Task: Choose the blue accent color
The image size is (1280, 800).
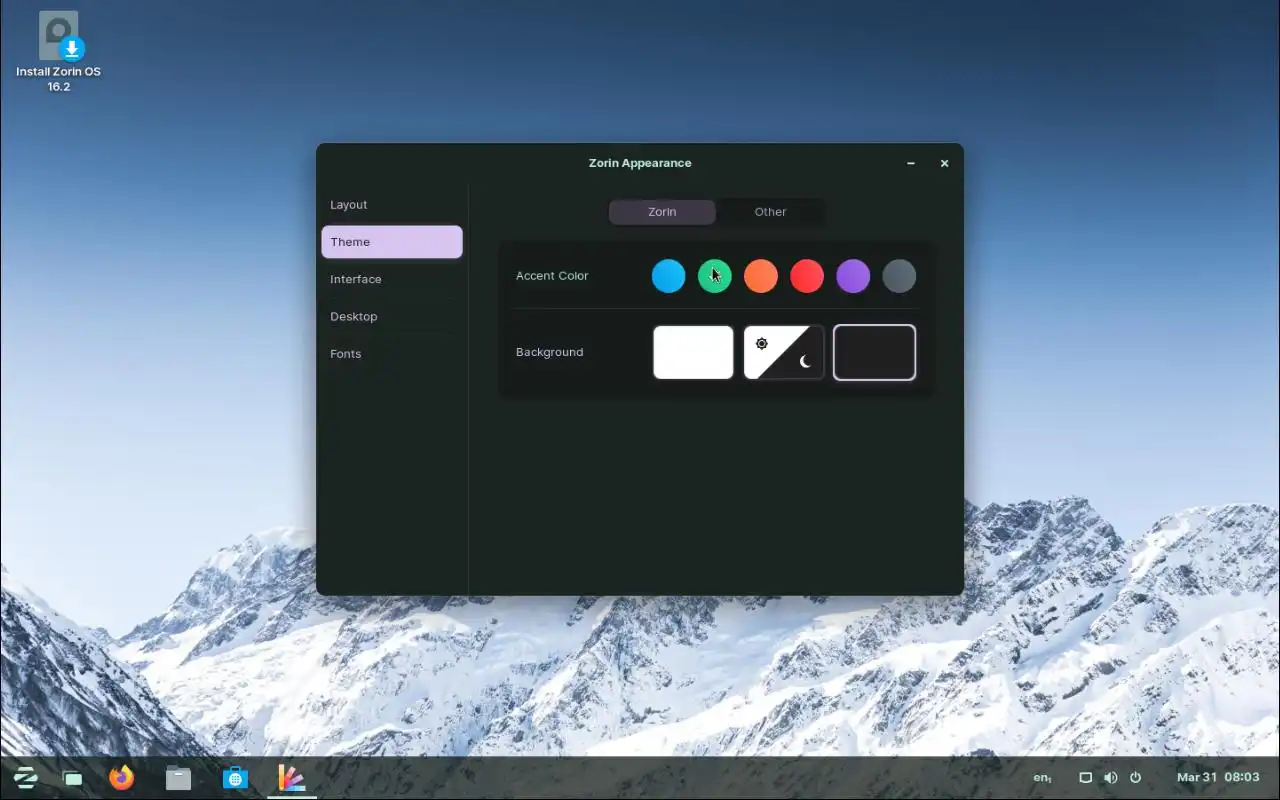Action: pos(668,276)
